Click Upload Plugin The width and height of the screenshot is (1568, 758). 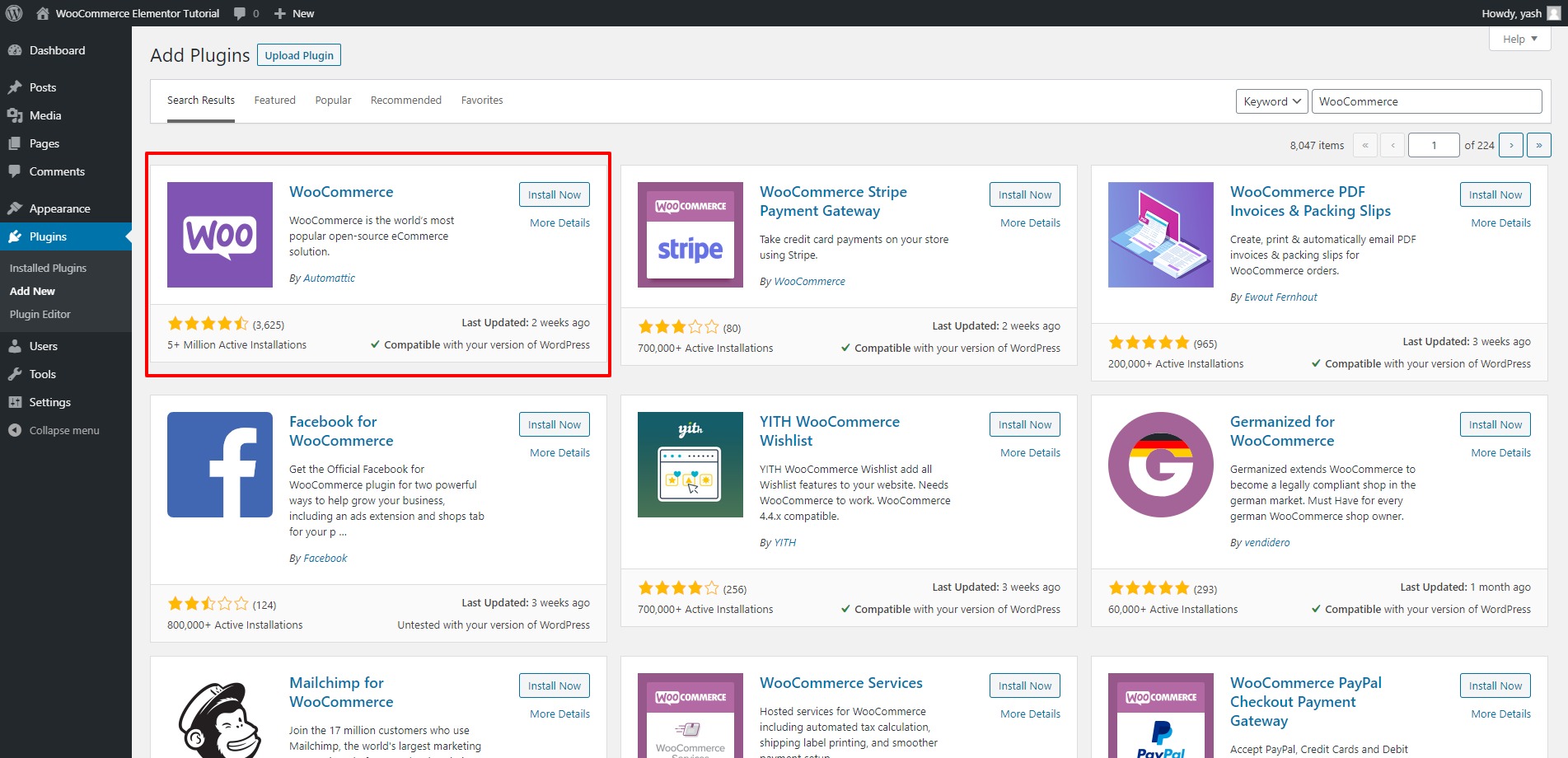(x=298, y=54)
